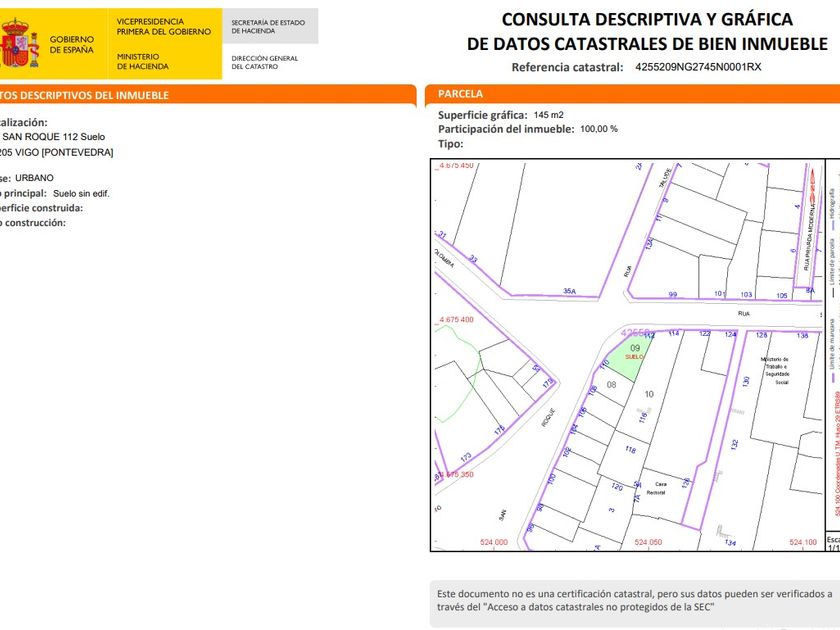Click "SECRETARÍA DE ESTADO DE HACIENDA" text
Screen dimensions: 840x630
(268, 27)
